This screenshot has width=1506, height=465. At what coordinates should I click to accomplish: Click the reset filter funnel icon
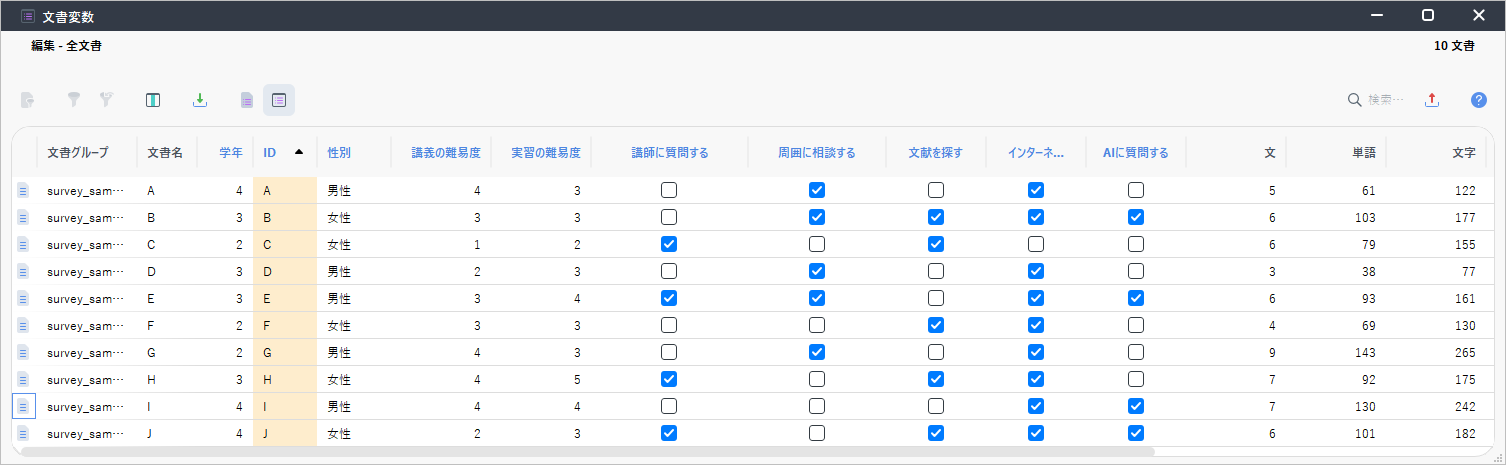(106, 100)
